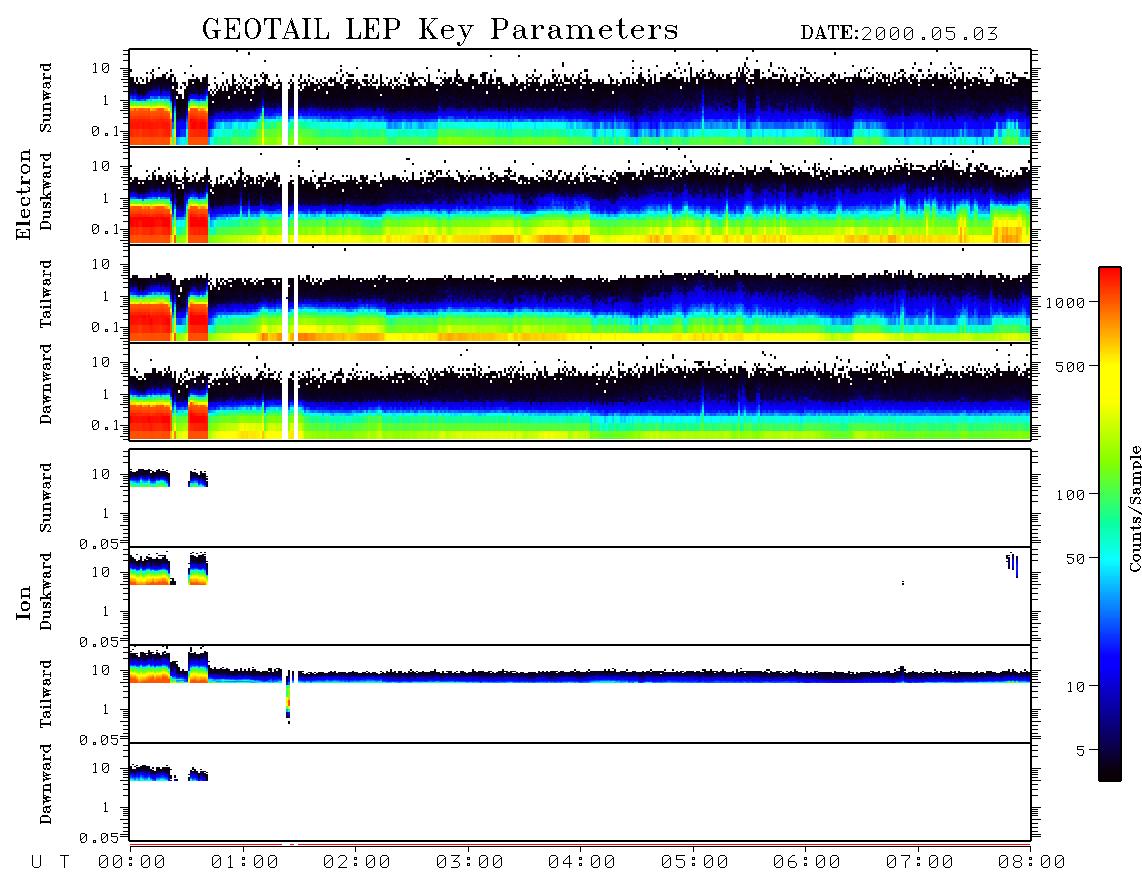Click the Ion group axis label

[x=24, y=602]
